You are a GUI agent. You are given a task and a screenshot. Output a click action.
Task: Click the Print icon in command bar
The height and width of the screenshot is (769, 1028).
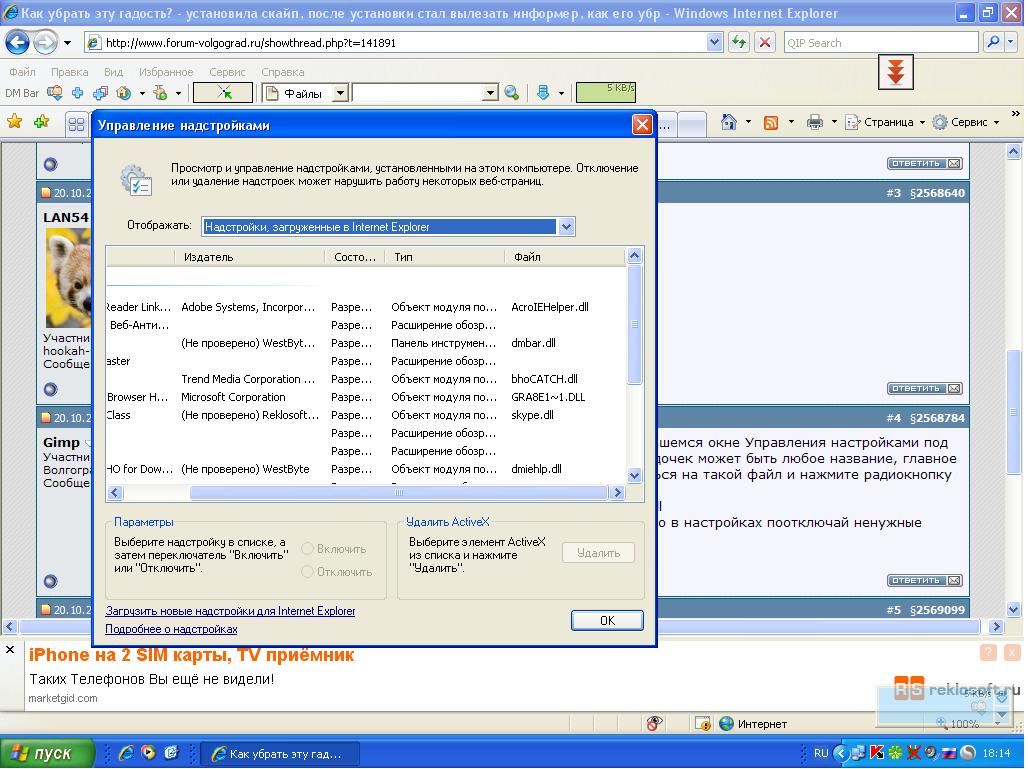point(815,122)
